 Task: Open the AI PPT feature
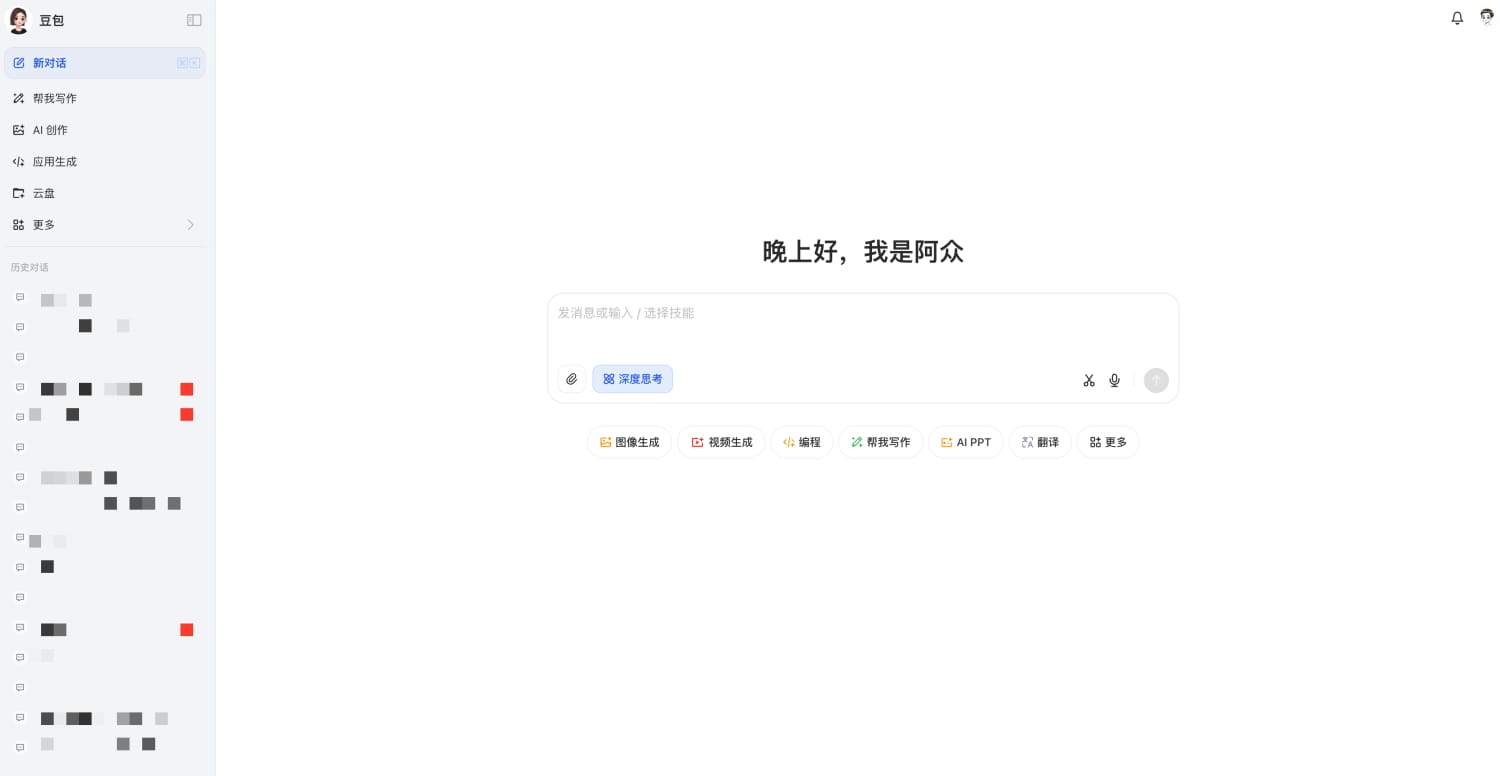coord(965,442)
